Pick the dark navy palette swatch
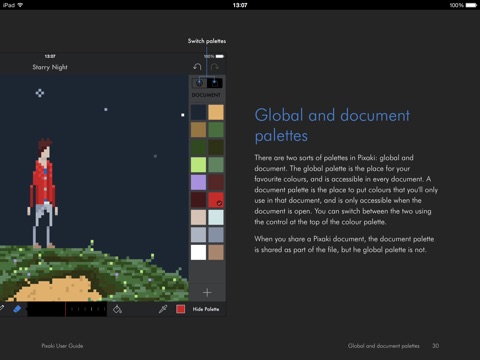The width and height of the screenshot is (480, 360). click(x=198, y=112)
